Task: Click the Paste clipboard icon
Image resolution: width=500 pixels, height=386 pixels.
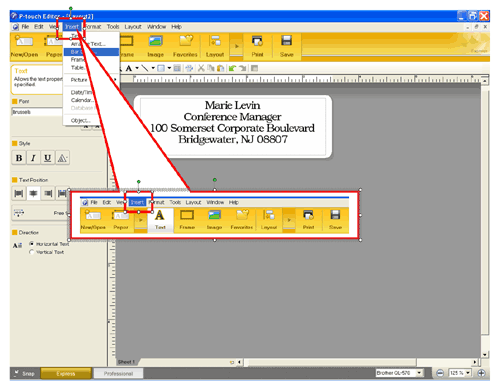Action: [x=220, y=69]
